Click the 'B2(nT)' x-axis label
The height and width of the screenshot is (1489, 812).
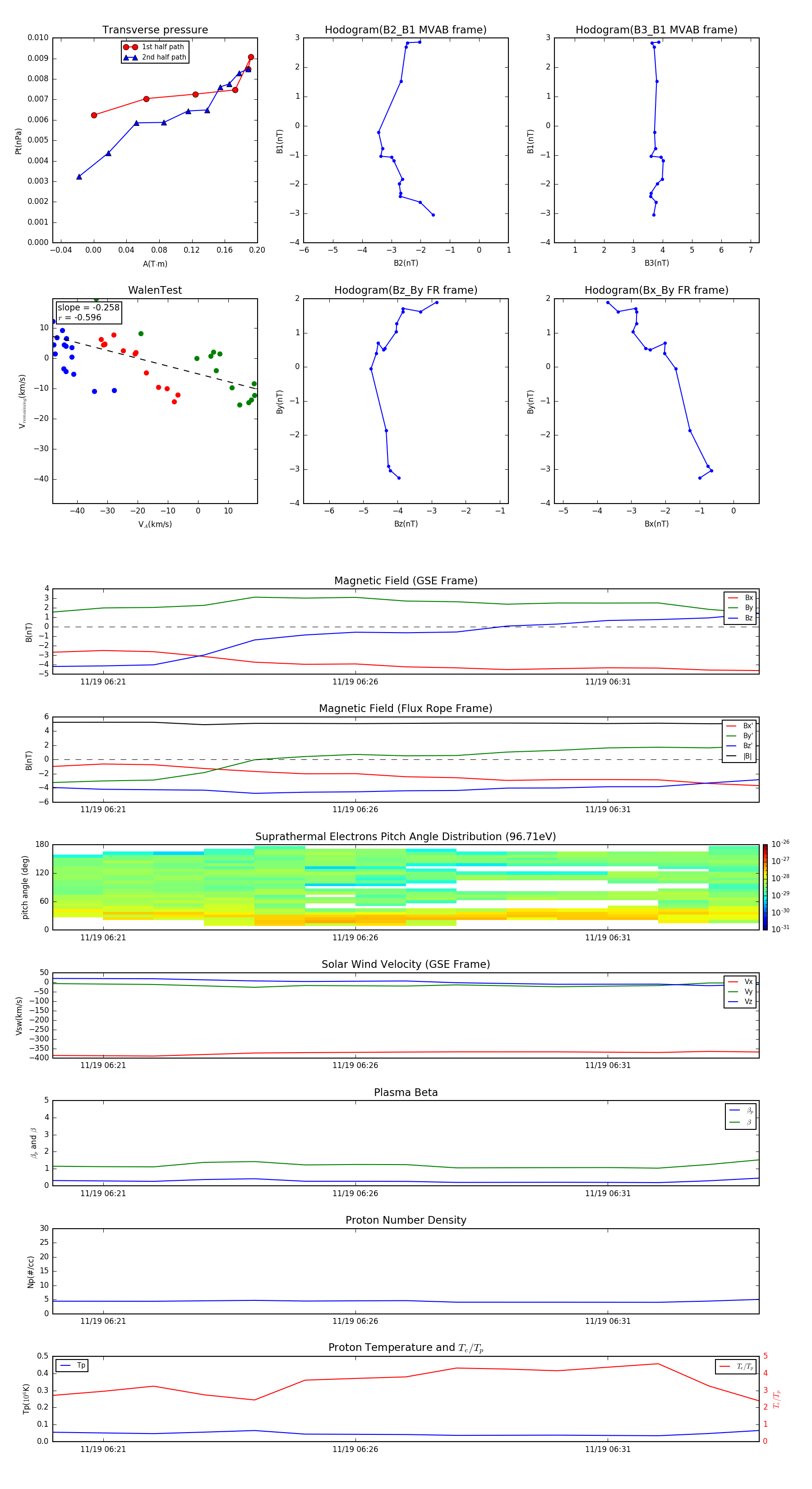(x=406, y=263)
